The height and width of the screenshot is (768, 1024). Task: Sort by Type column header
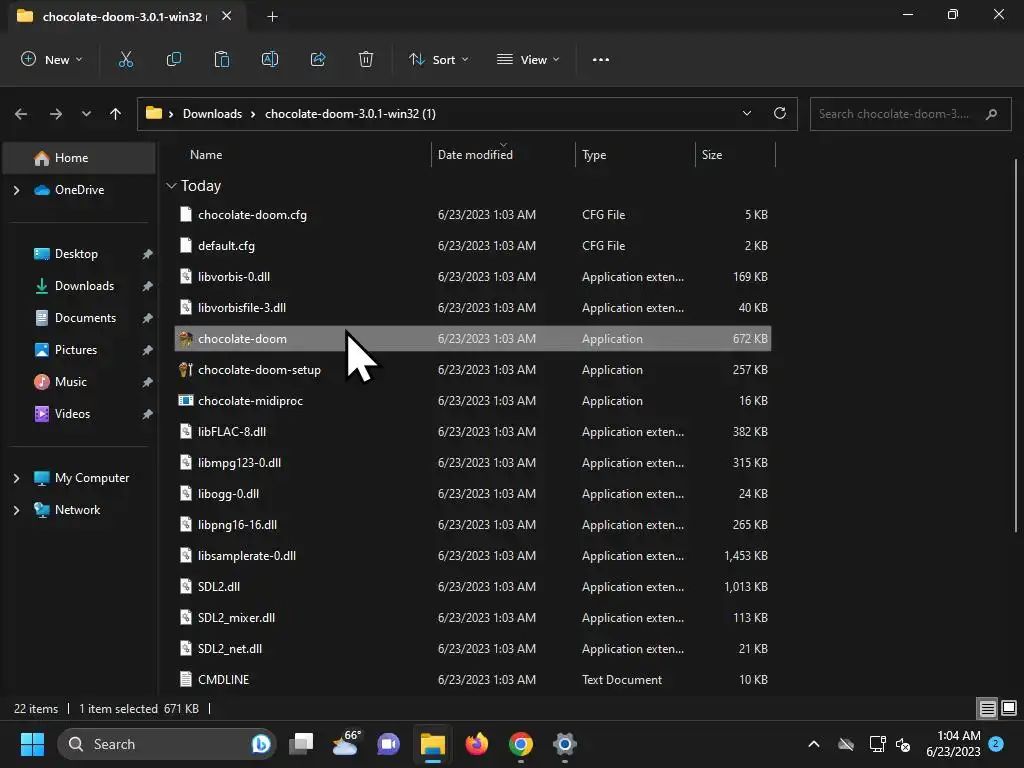(x=594, y=155)
